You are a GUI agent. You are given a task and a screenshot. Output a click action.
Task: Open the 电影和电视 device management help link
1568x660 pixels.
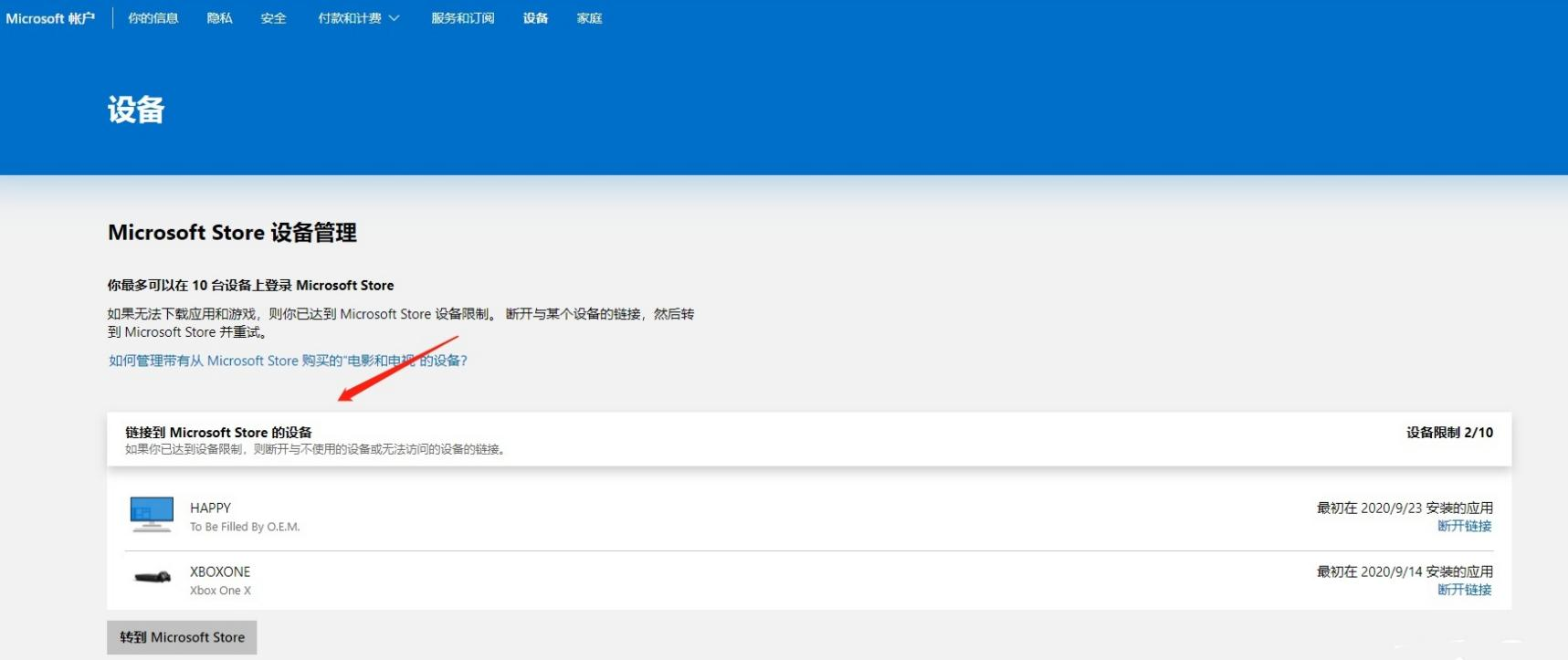pos(288,361)
